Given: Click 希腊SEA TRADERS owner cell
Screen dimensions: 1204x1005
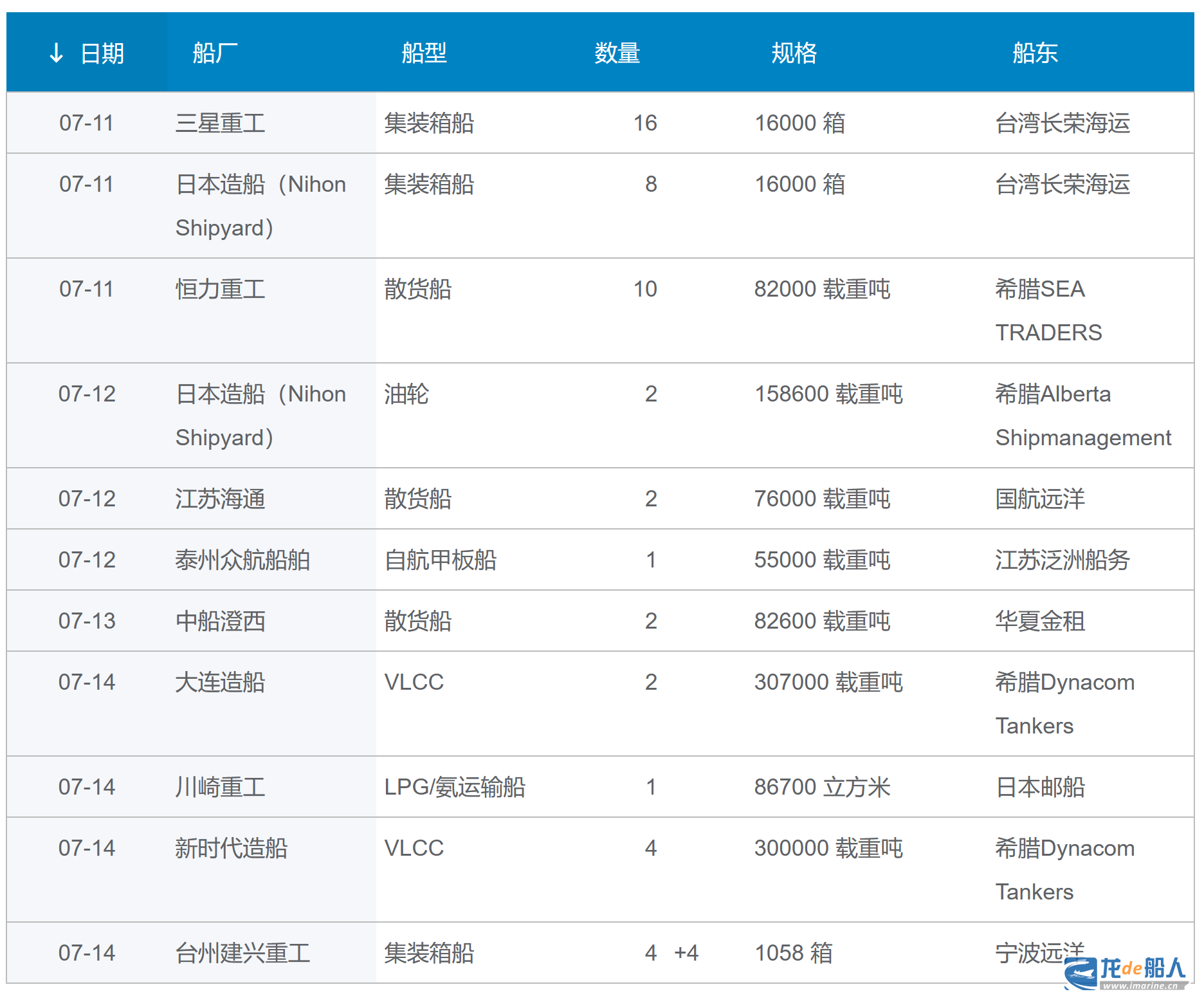Looking at the screenshot, I should point(1048,311).
